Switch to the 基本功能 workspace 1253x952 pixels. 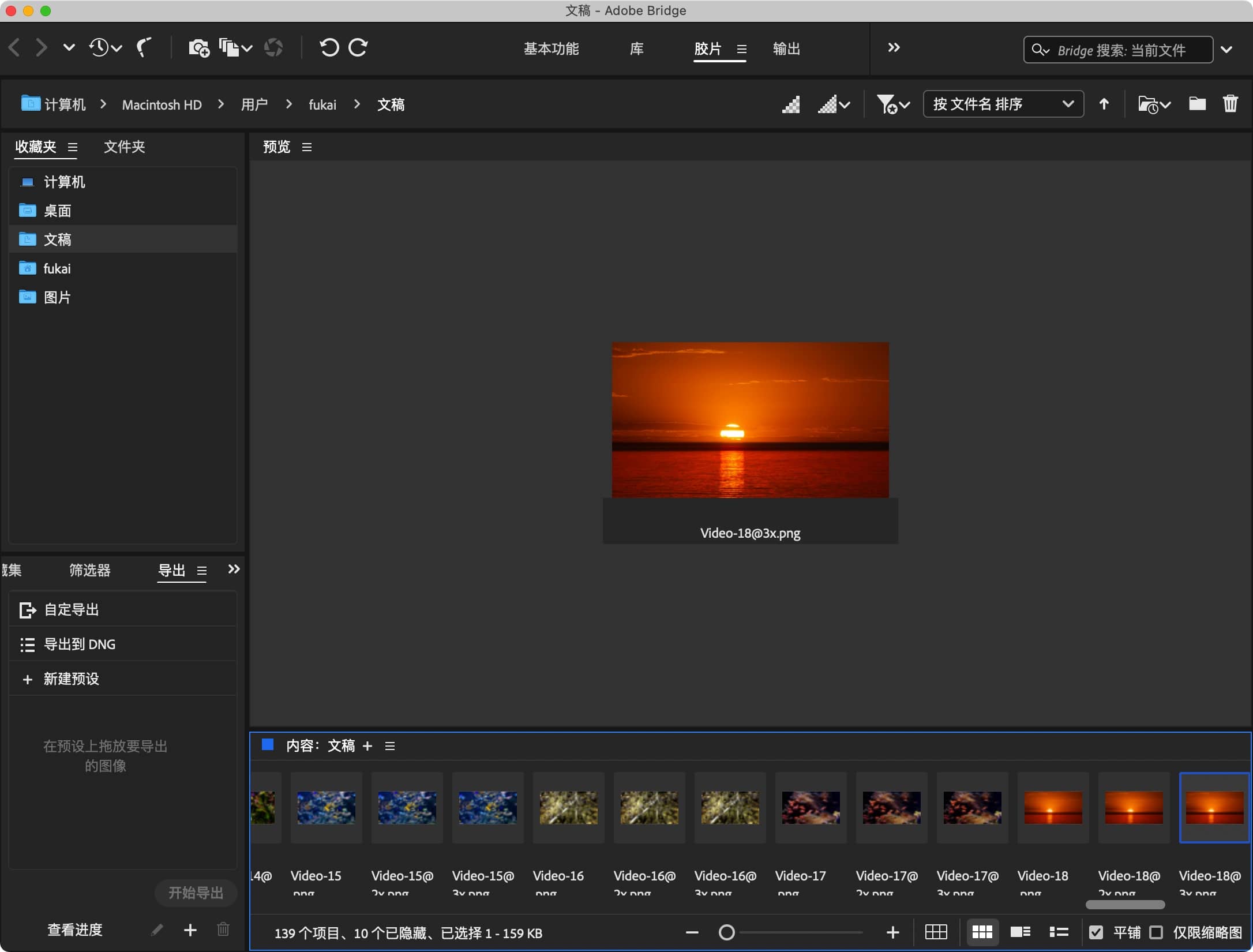551,49
